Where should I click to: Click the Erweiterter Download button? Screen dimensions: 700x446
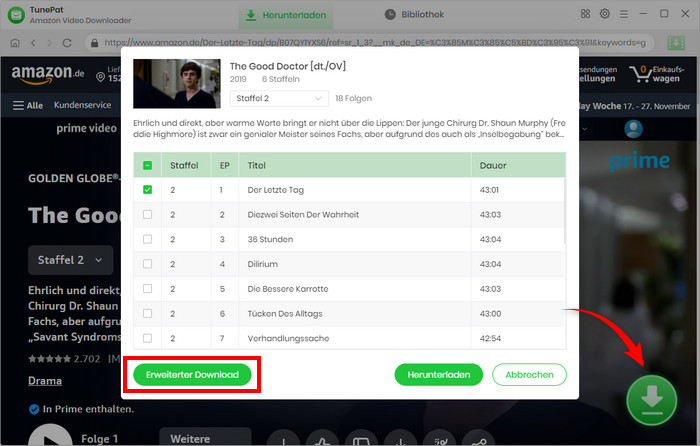click(192, 375)
